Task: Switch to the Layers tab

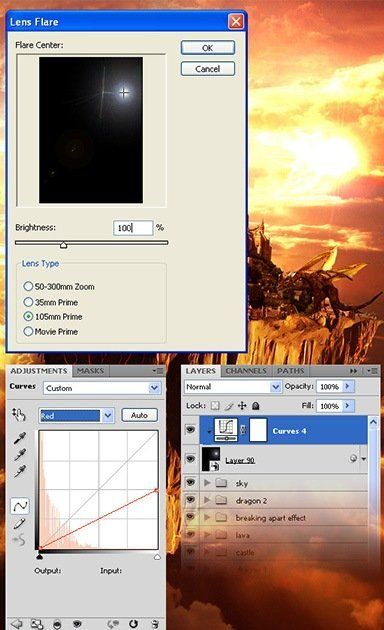Action: pyautogui.click(x=201, y=371)
